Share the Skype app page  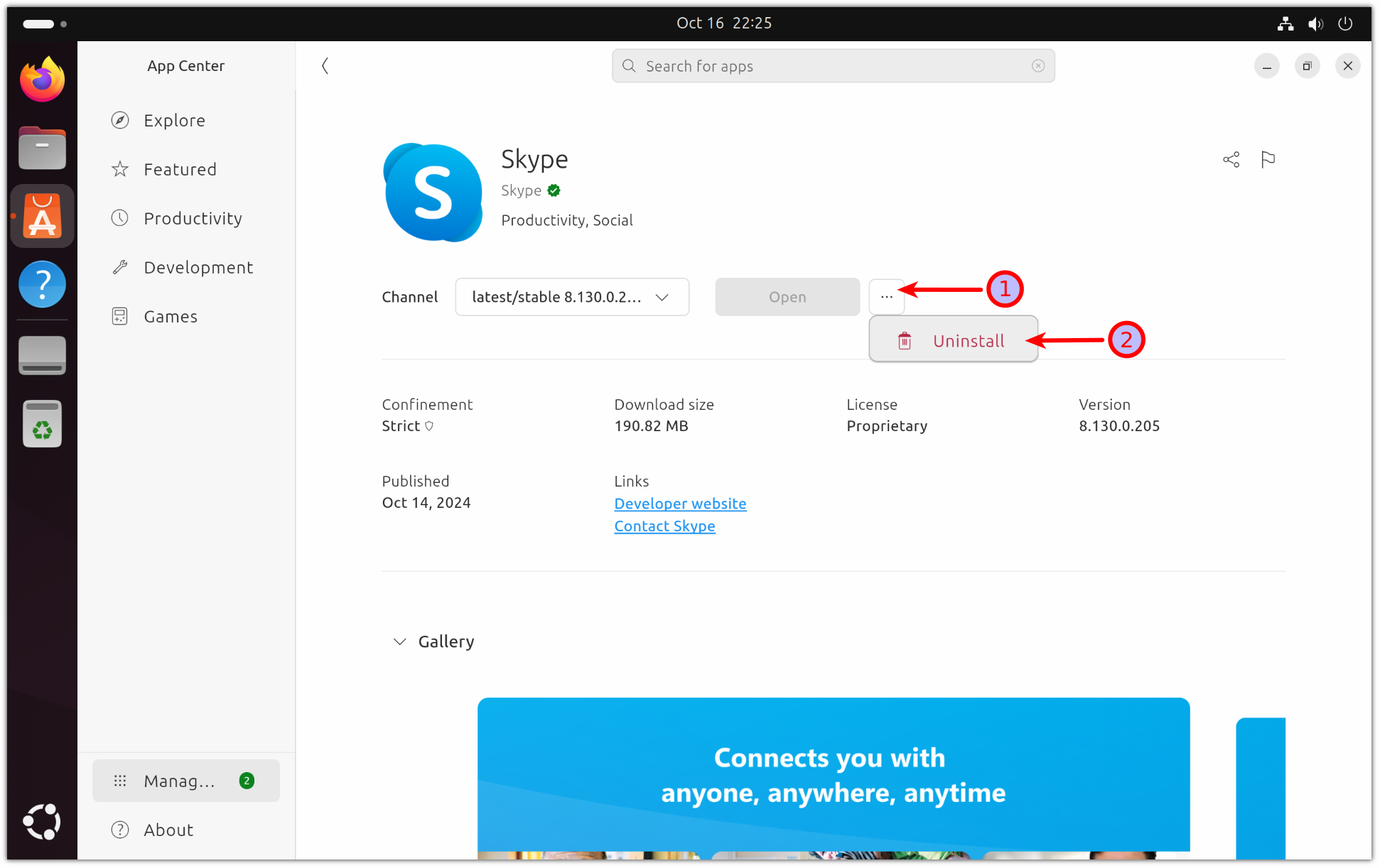tap(1231, 160)
